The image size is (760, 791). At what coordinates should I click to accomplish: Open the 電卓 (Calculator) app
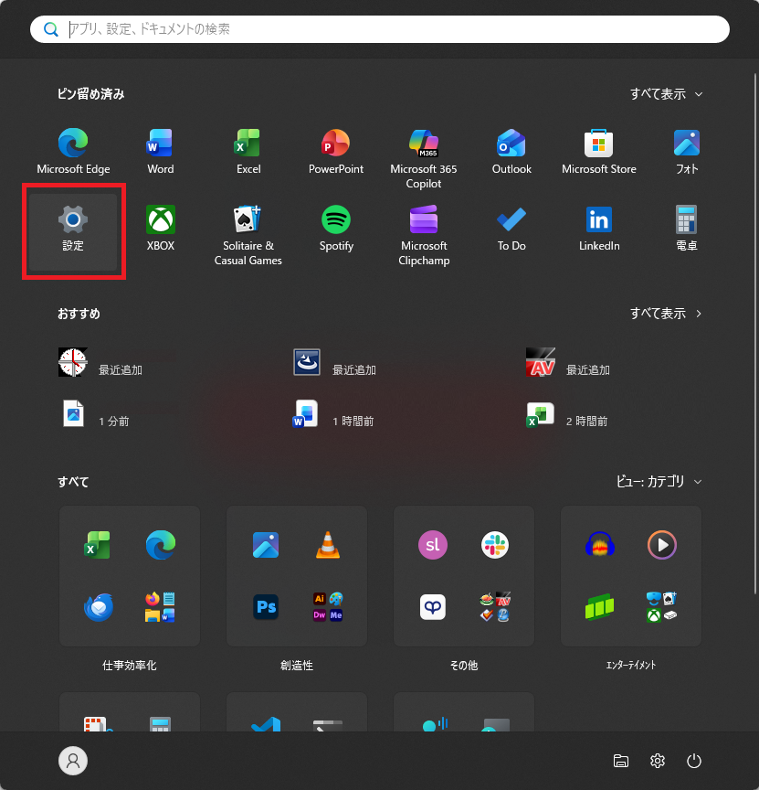686,228
